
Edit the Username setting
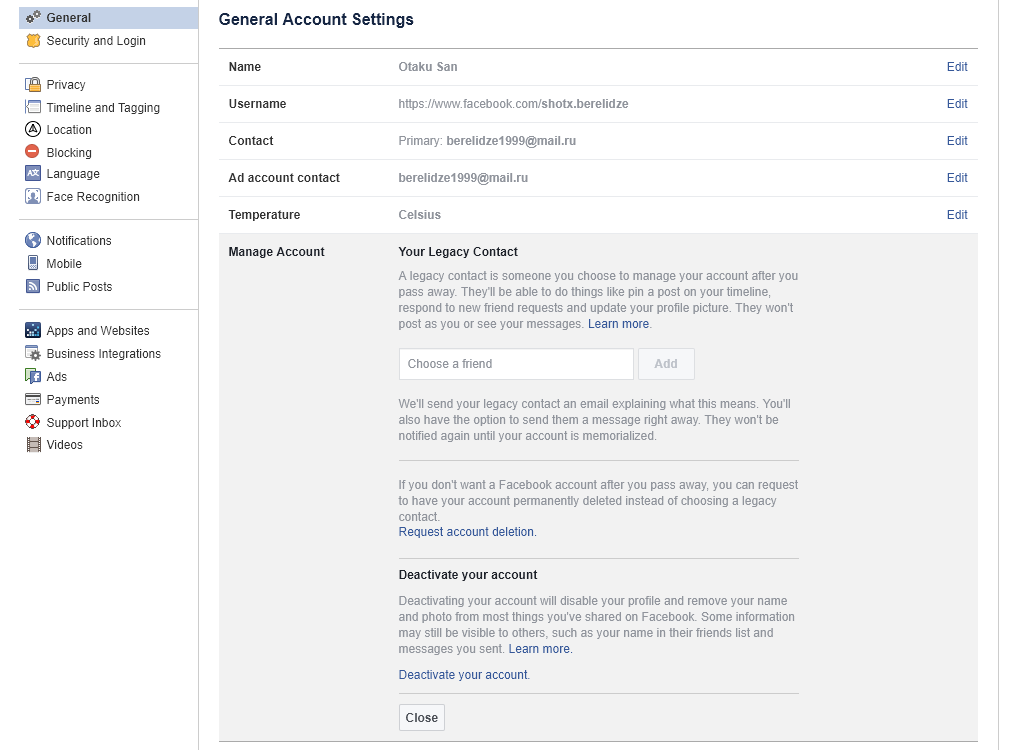(957, 104)
